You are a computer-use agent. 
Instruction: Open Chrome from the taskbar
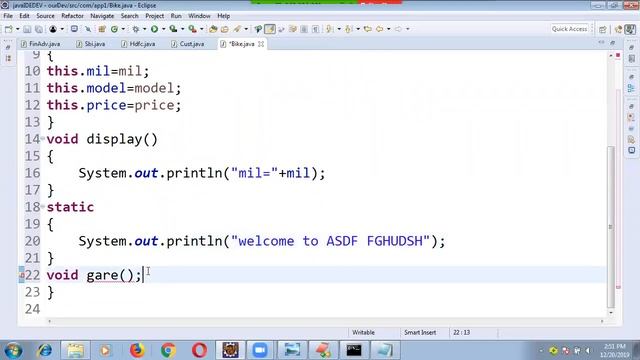point(168,350)
